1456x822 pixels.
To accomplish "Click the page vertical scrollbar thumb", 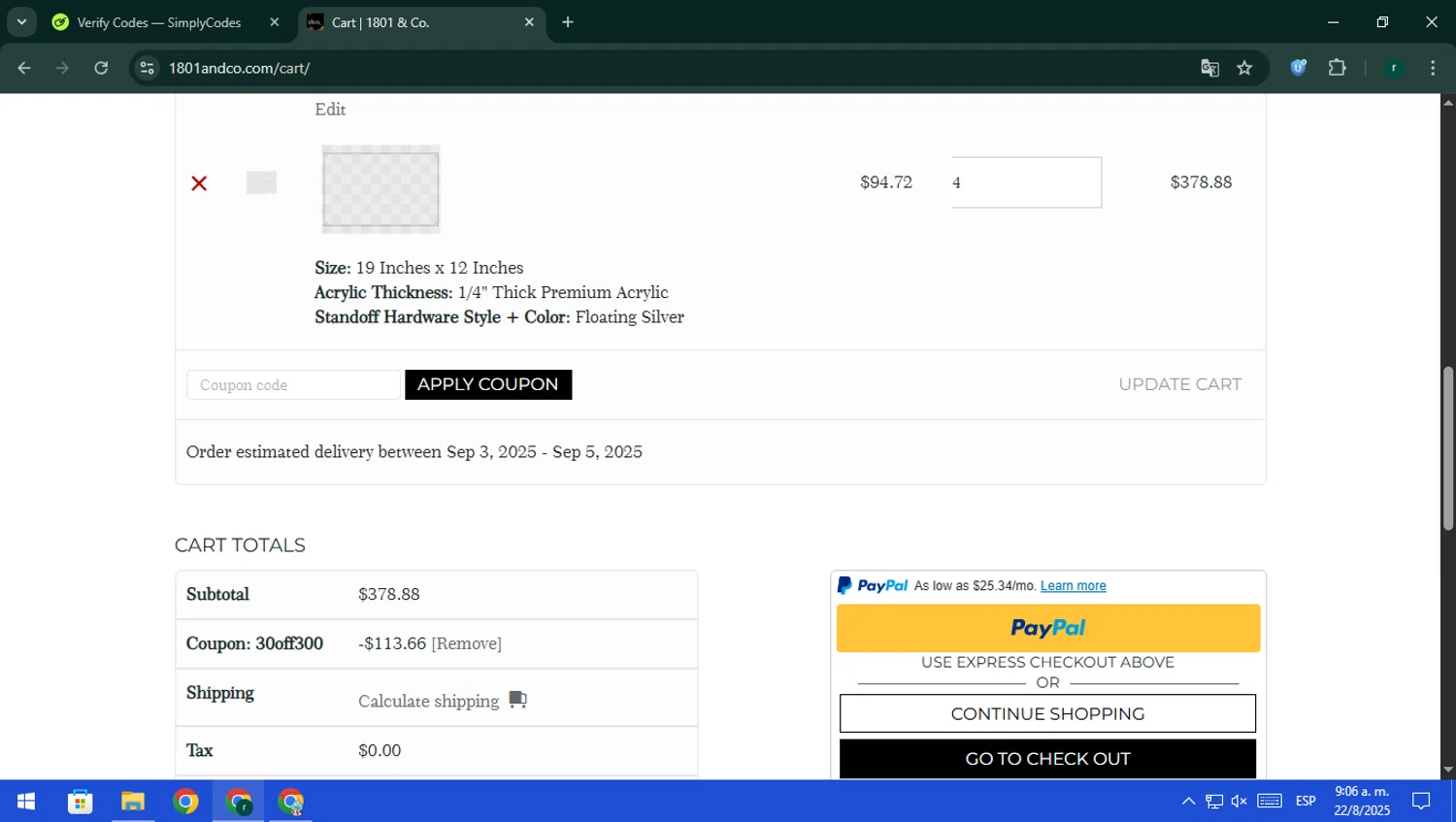I will (x=1448, y=448).
